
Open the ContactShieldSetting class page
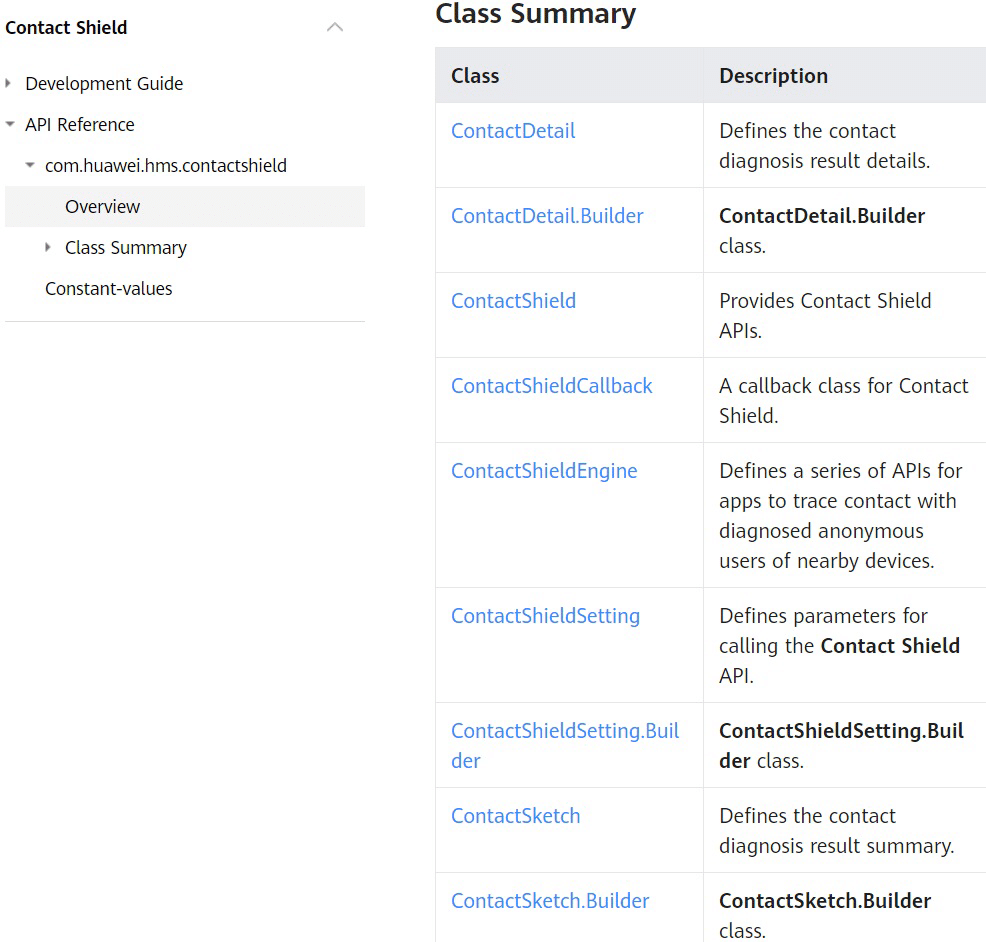pyautogui.click(x=545, y=616)
